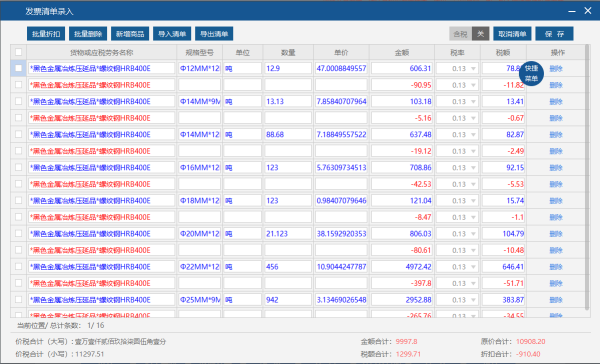Open the 快捷菜单 round shortcut button
This screenshot has width=600, height=364.
[x=531, y=73]
